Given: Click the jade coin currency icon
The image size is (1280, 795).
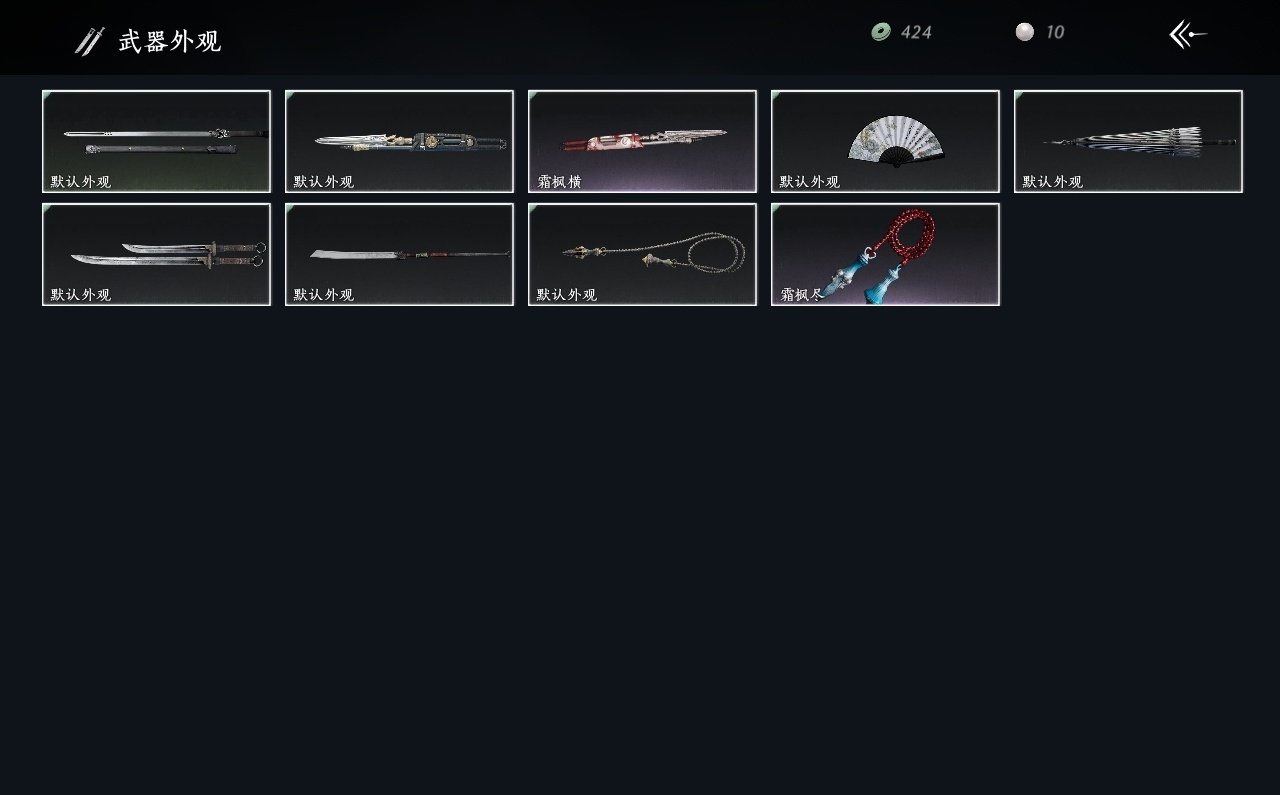Looking at the screenshot, I should coord(881,32).
